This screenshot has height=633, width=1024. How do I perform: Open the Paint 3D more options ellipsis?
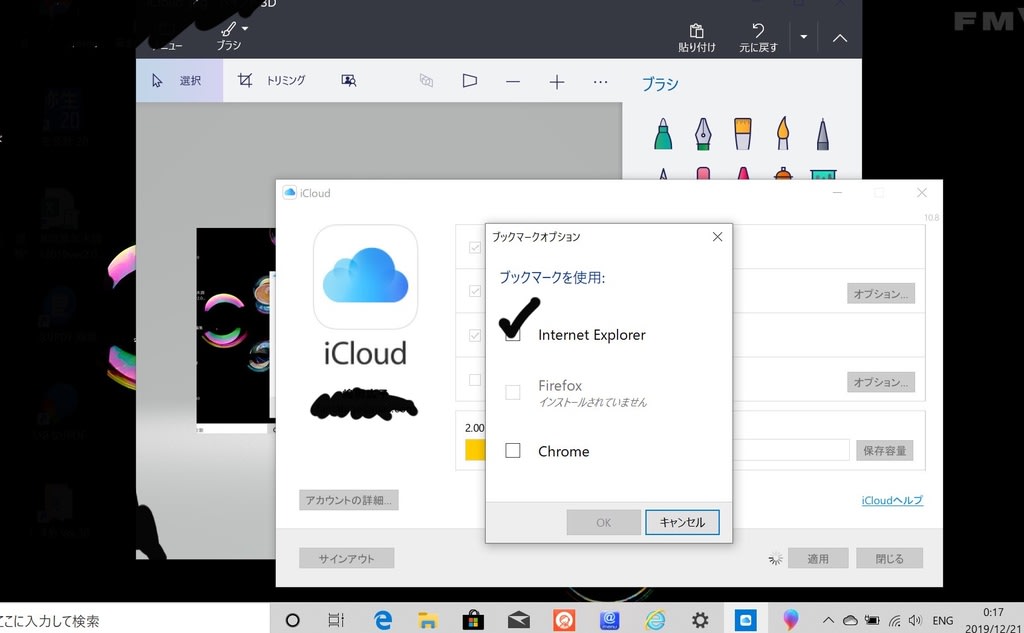[600, 82]
